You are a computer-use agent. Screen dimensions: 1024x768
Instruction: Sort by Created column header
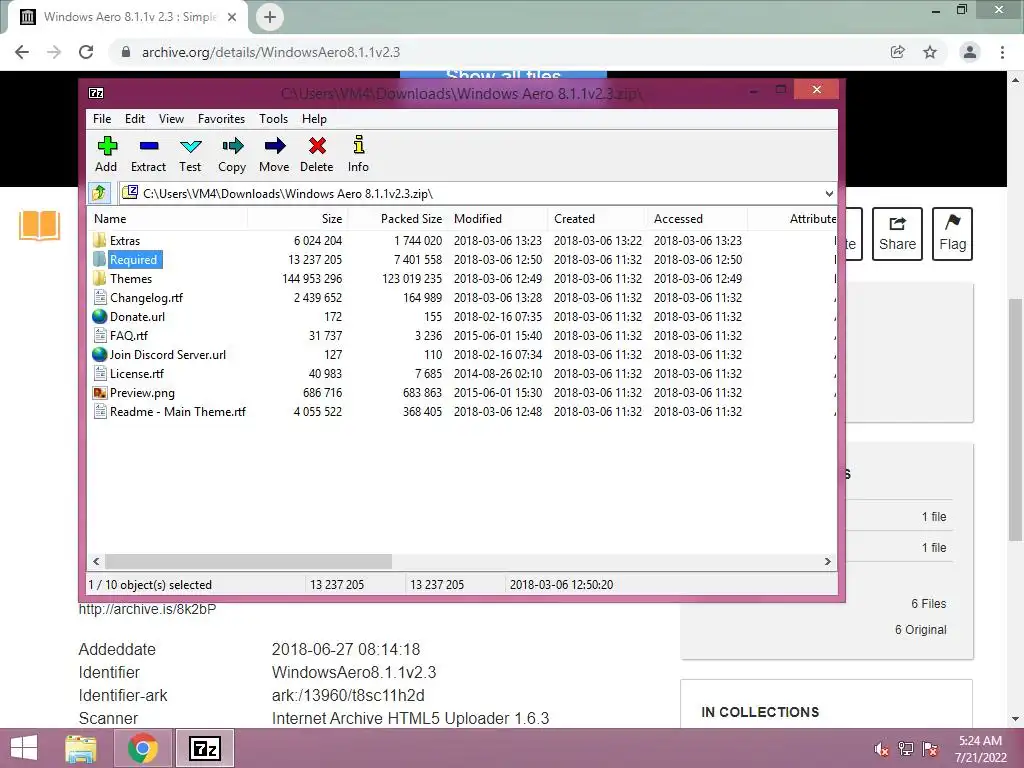598,219
